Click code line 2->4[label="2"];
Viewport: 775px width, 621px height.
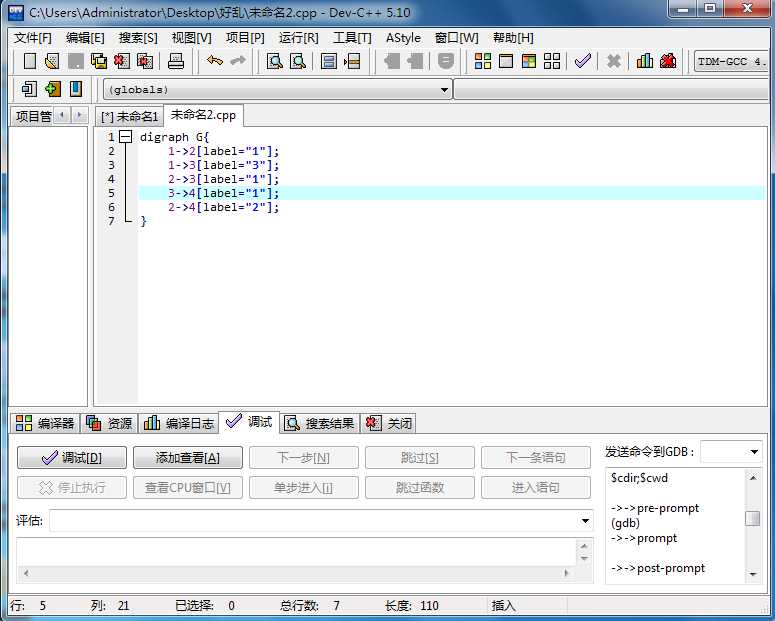click(x=223, y=207)
